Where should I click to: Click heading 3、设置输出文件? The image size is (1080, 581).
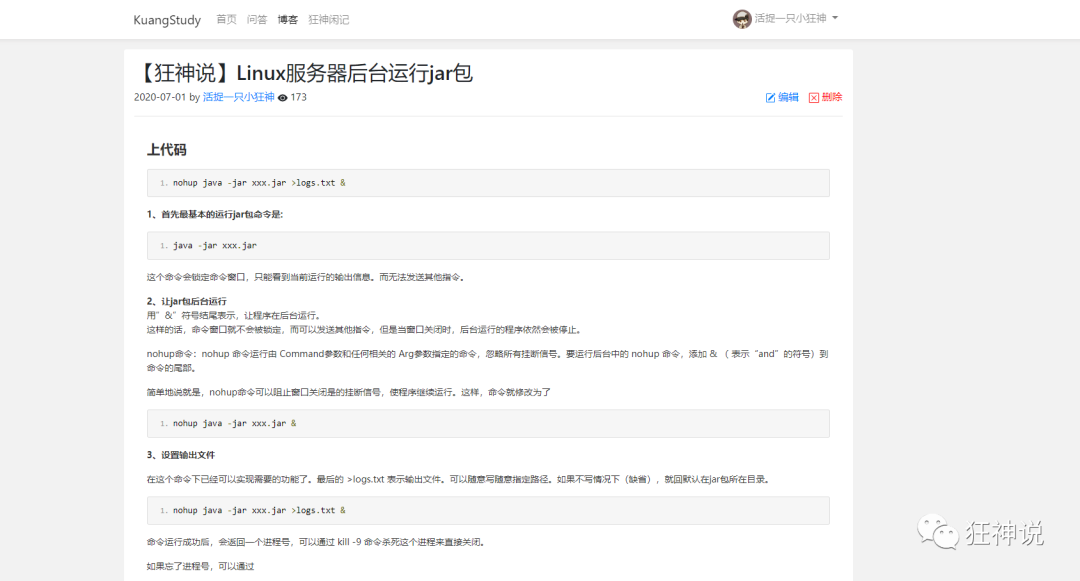coord(180,454)
